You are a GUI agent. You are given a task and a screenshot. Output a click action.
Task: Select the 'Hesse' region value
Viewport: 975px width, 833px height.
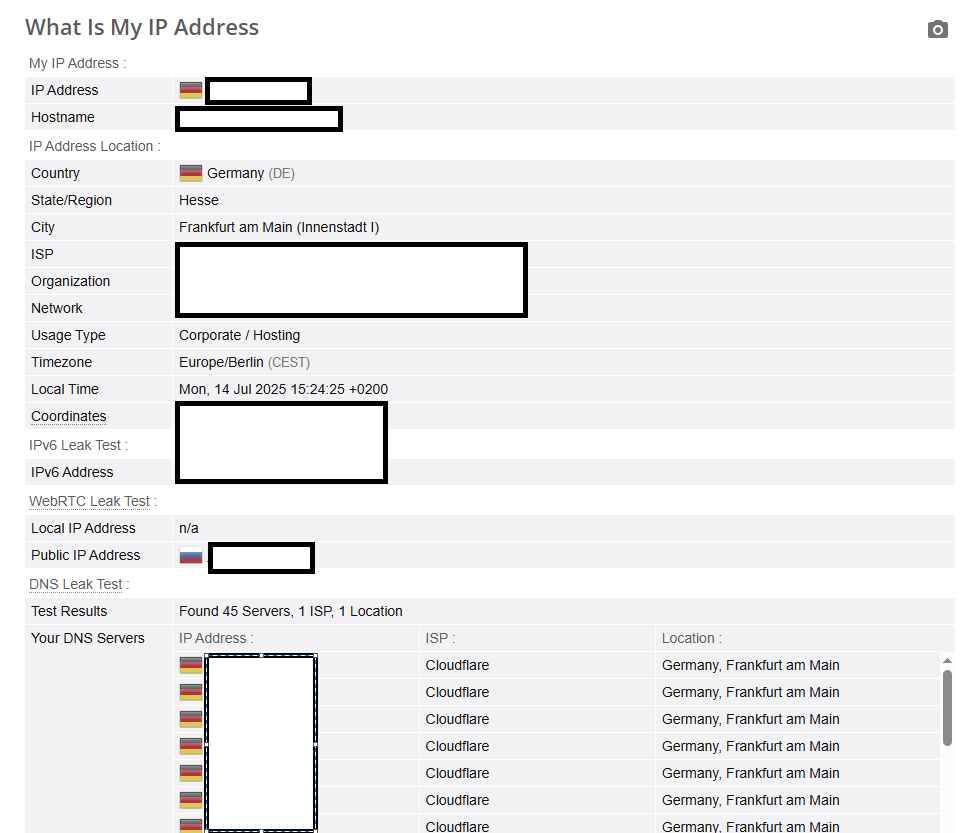(199, 200)
